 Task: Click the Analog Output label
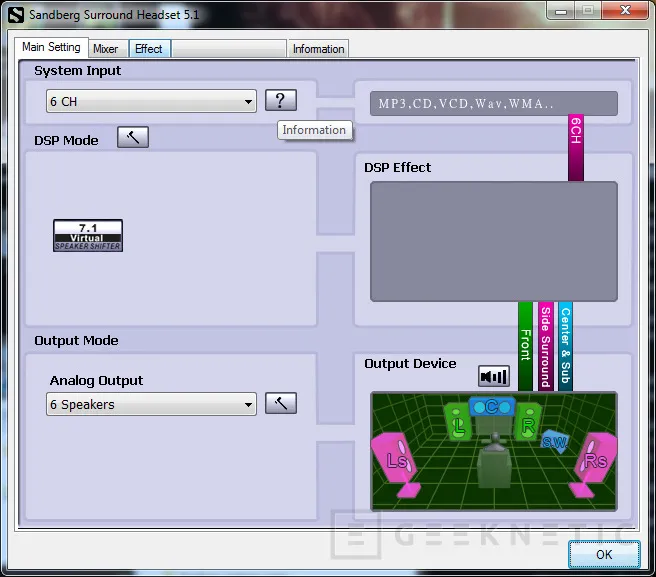click(x=96, y=380)
